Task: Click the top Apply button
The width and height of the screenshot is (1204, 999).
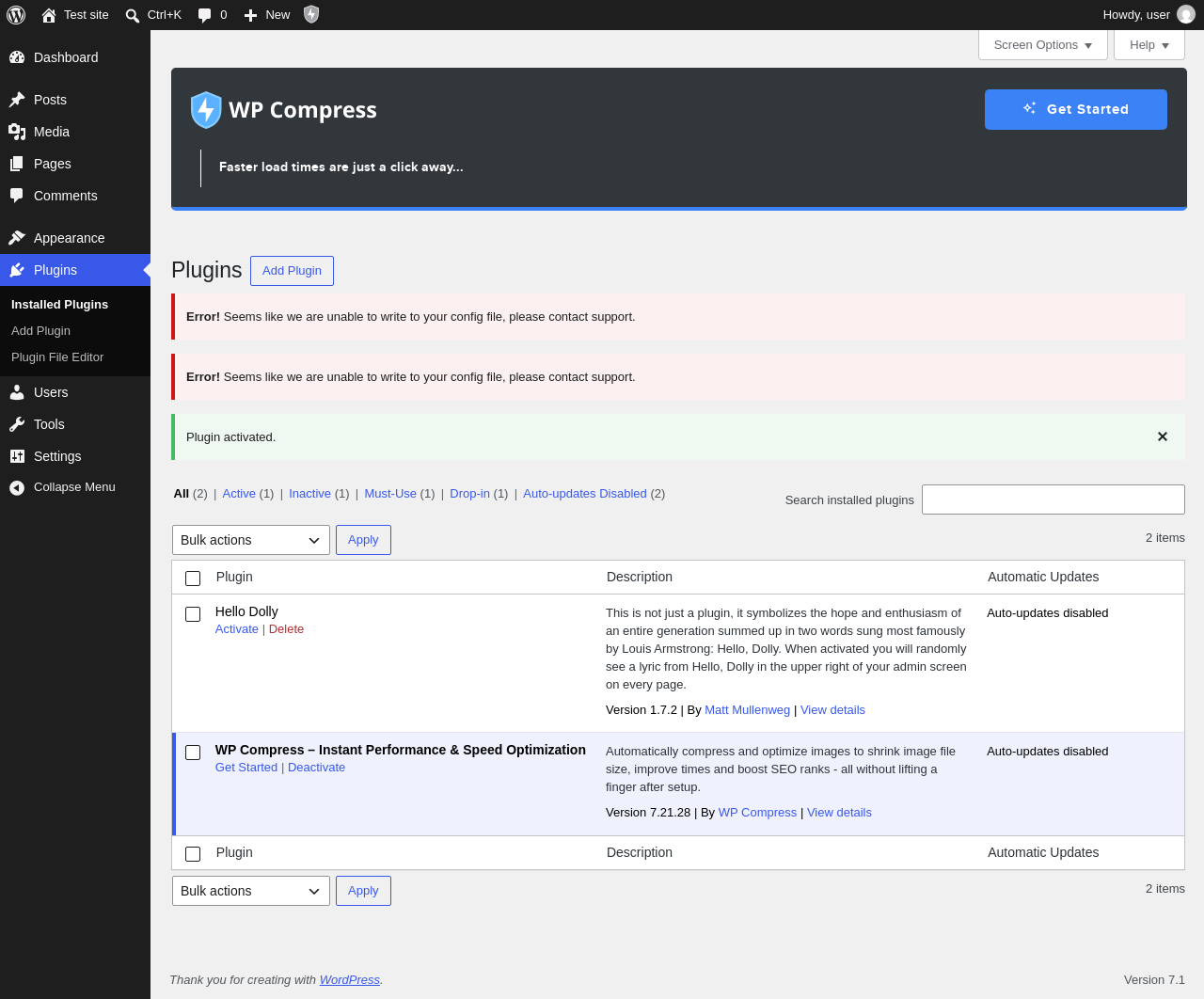Action: pyautogui.click(x=363, y=540)
